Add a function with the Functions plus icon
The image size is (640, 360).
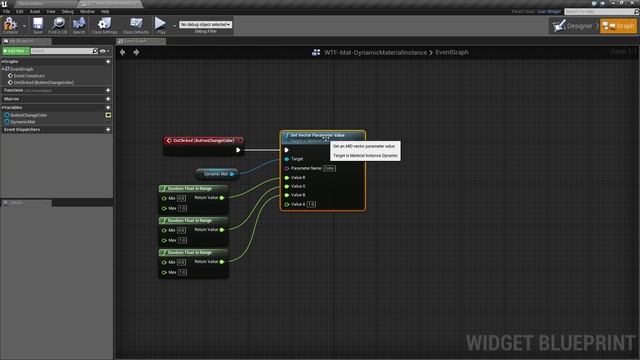[x=108, y=90]
